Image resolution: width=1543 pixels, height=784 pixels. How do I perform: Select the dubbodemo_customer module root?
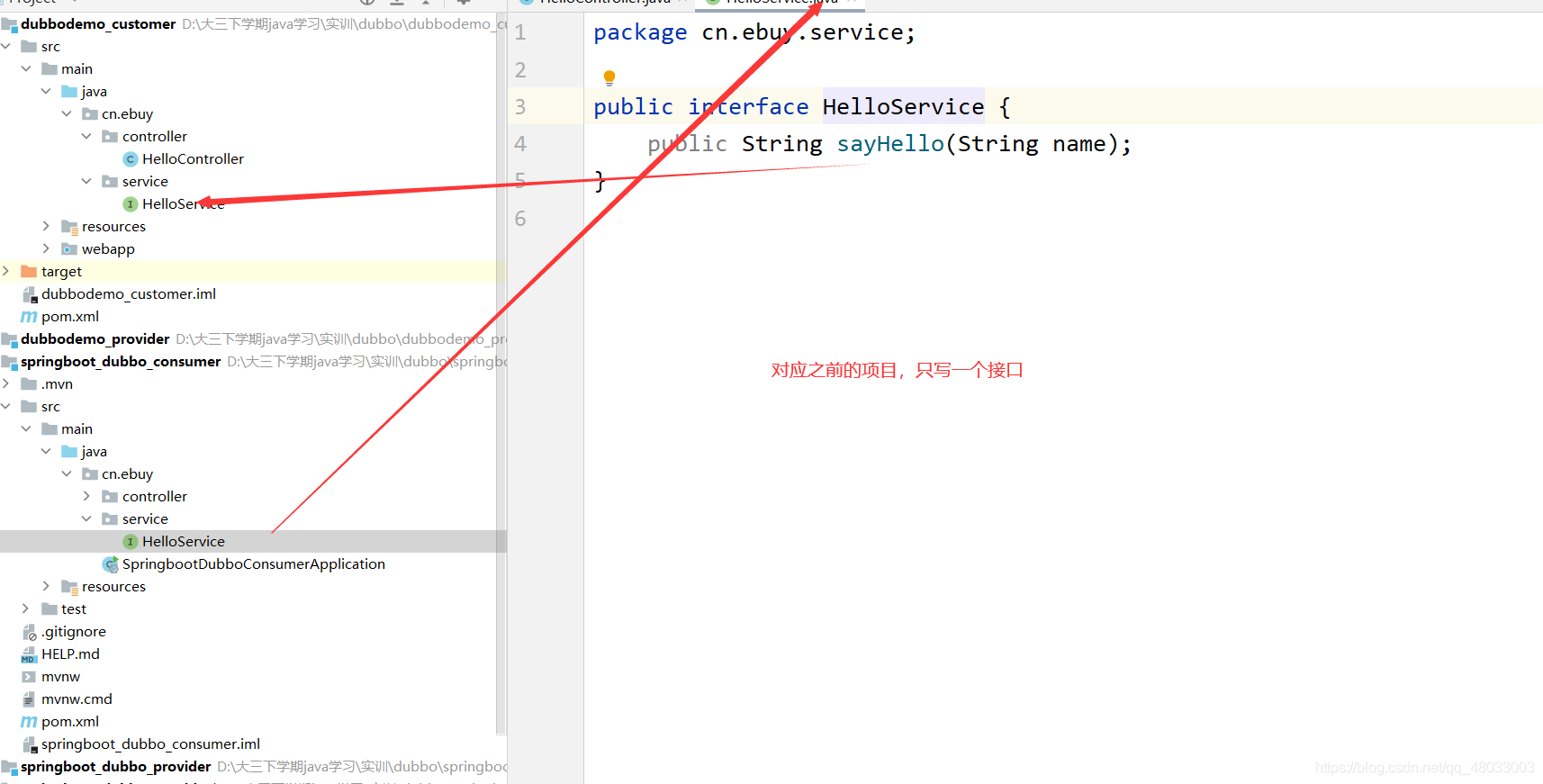coord(98,24)
